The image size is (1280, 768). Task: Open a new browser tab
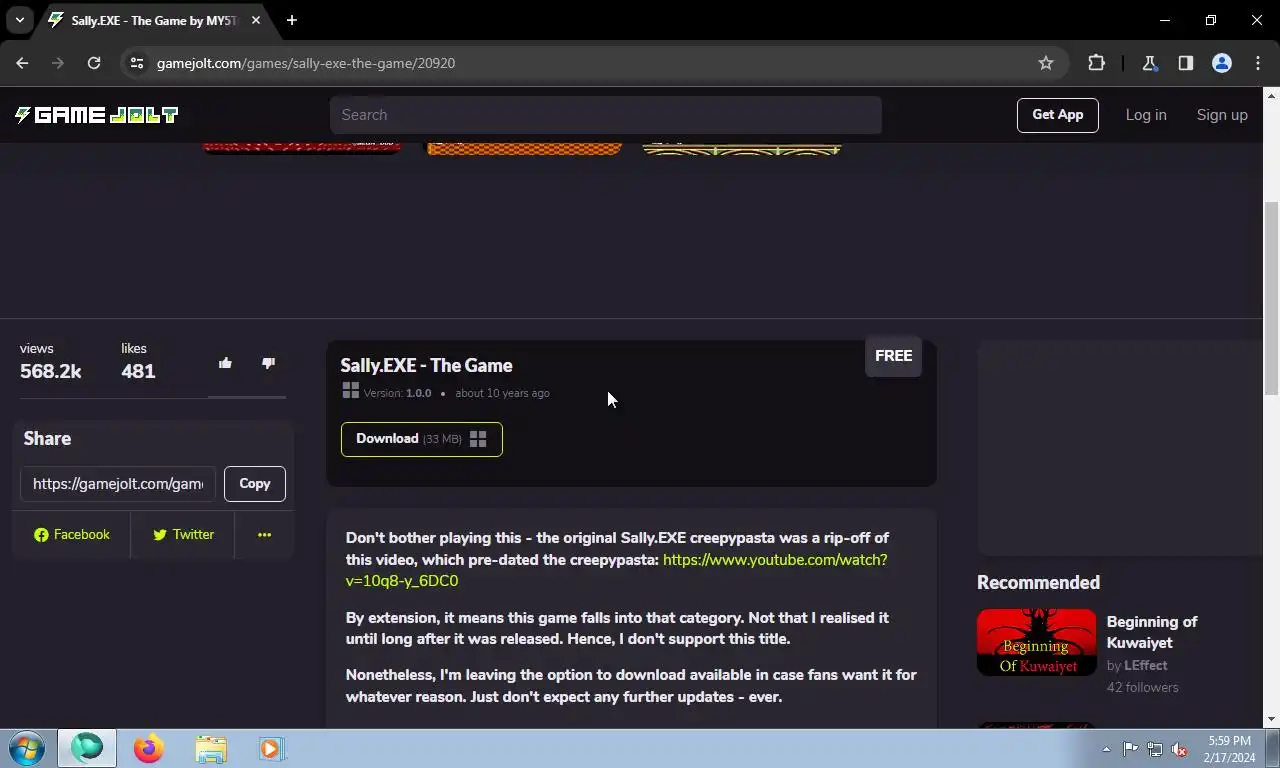291,20
